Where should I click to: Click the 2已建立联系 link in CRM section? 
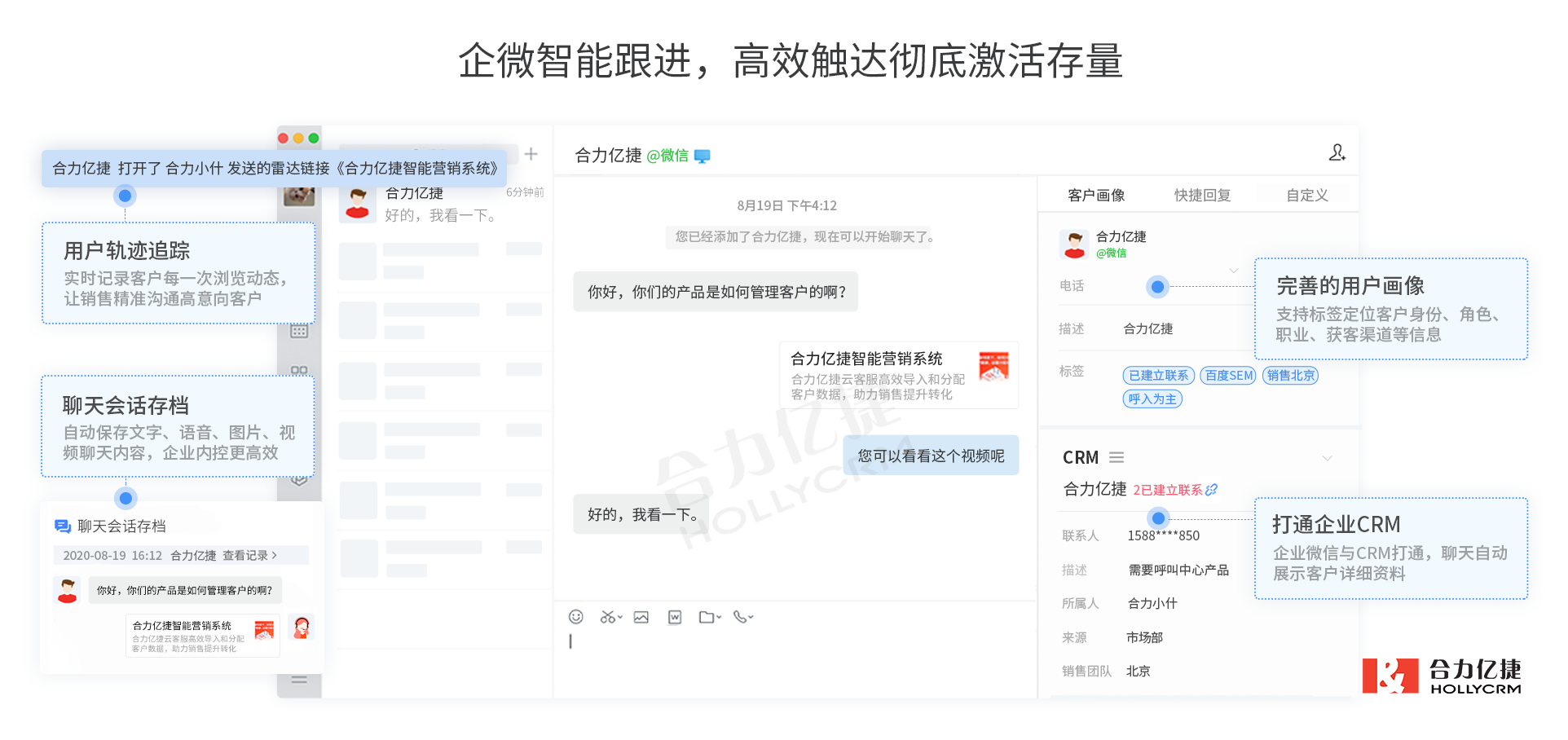pos(1167,489)
